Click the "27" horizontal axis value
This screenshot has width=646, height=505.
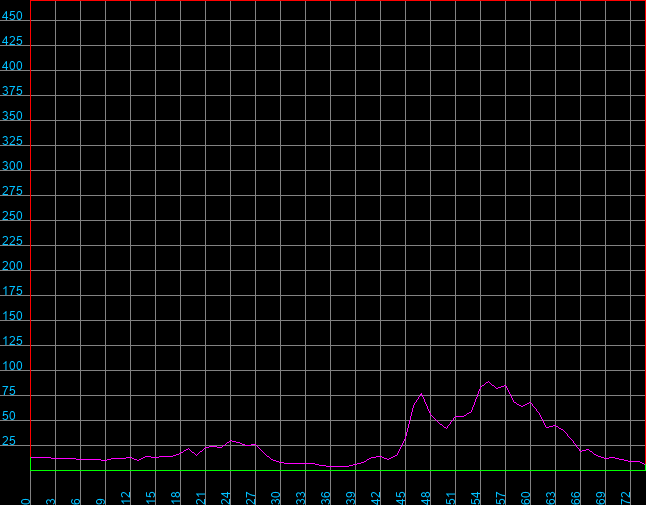click(250, 498)
